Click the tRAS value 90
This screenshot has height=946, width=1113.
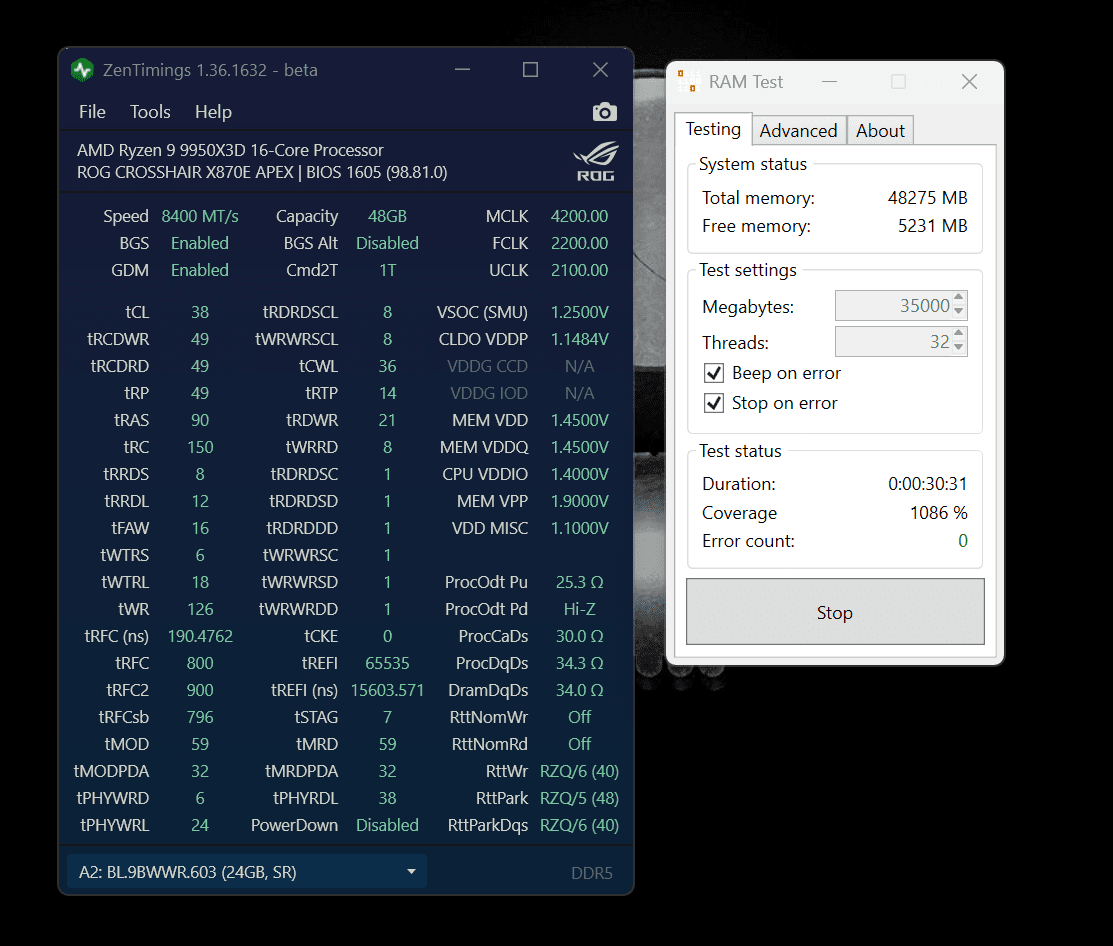200,420
